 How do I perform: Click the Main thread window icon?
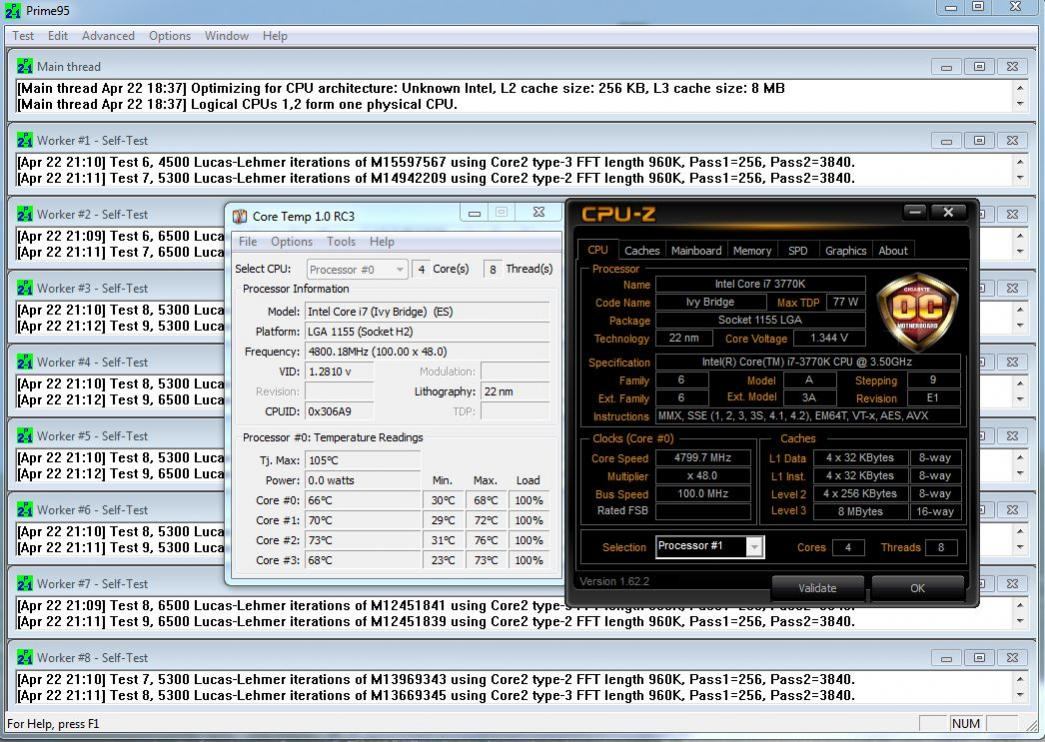25,66
